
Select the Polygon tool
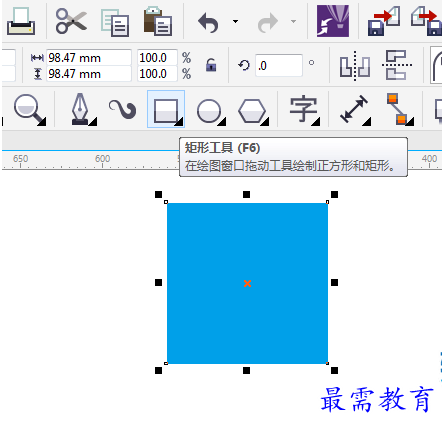[253, 111]
